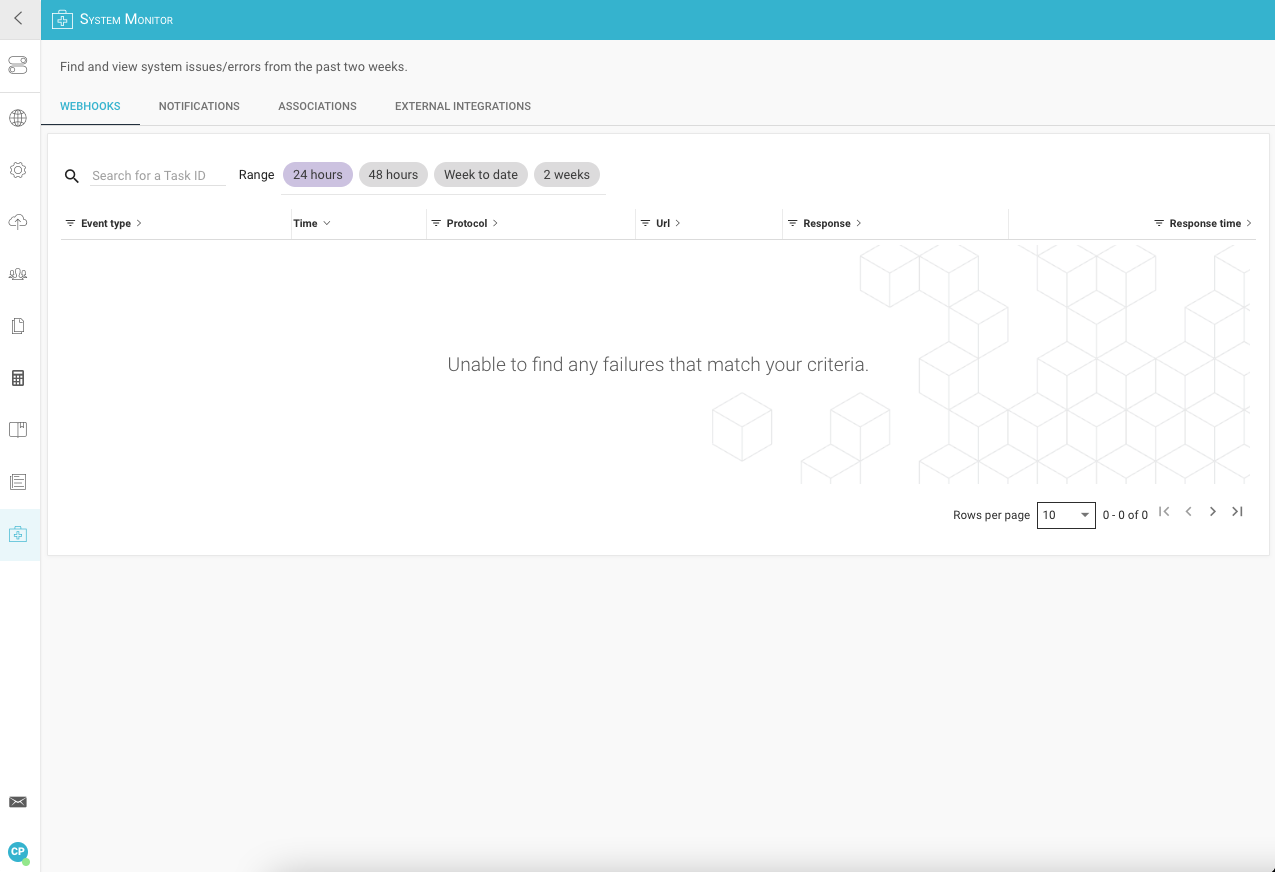Go to the next page of results

click(x=1213, y=512)
